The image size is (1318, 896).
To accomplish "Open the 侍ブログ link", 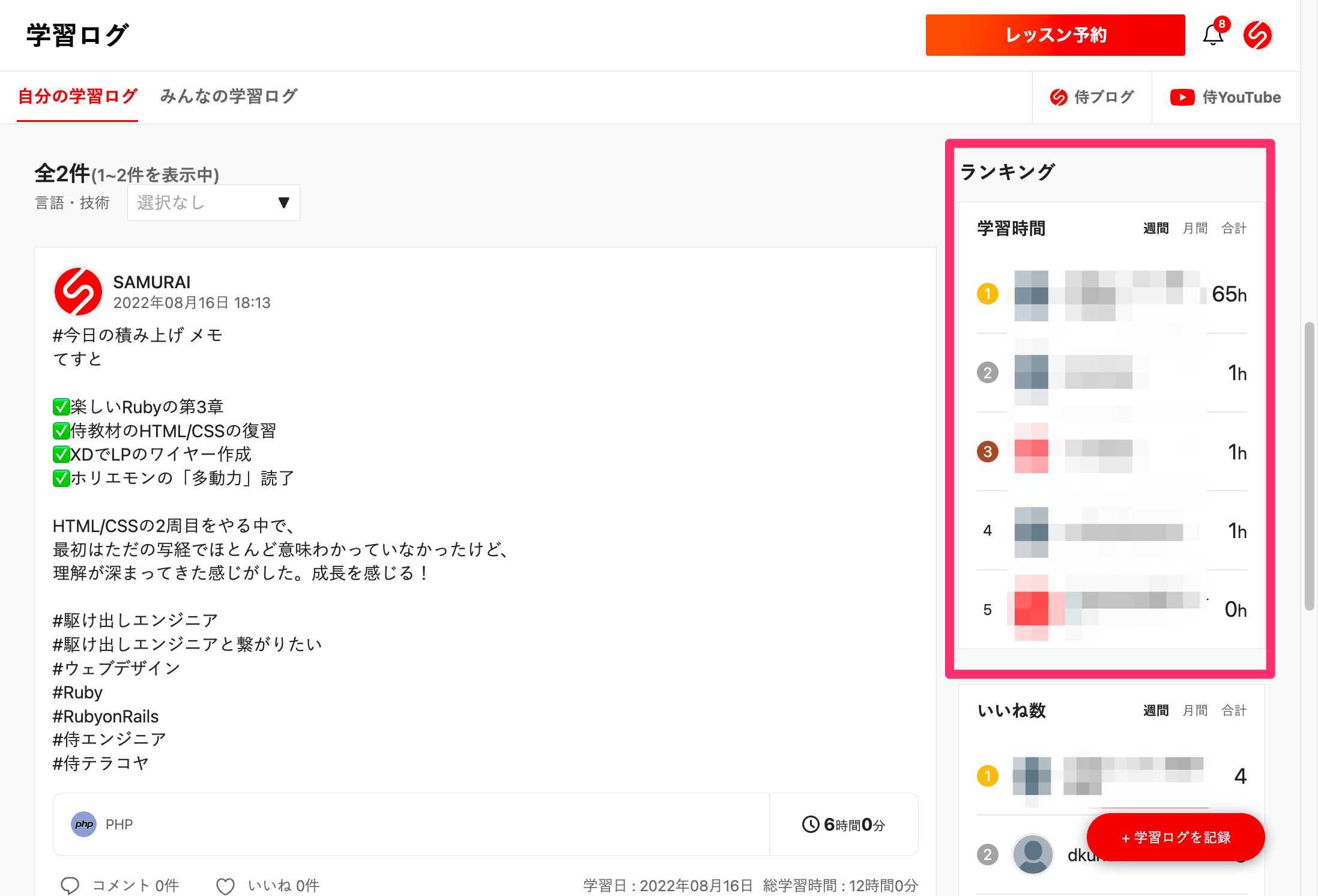I will (x=1092, y=97).
